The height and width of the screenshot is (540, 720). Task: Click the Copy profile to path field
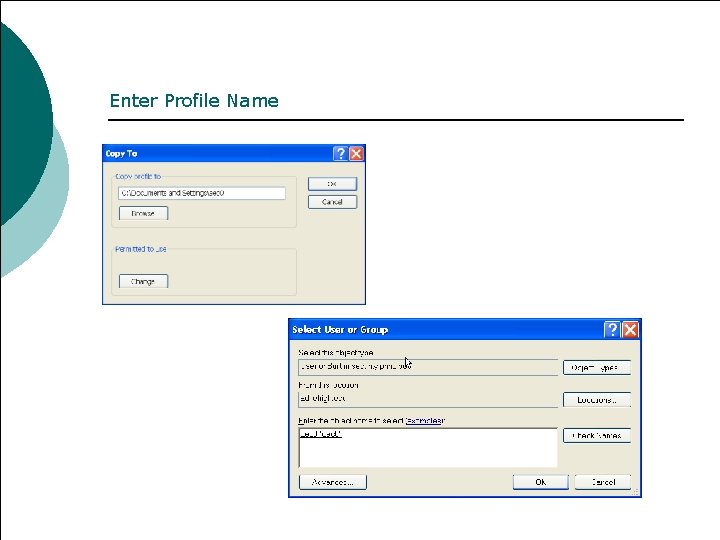[202, 193]
